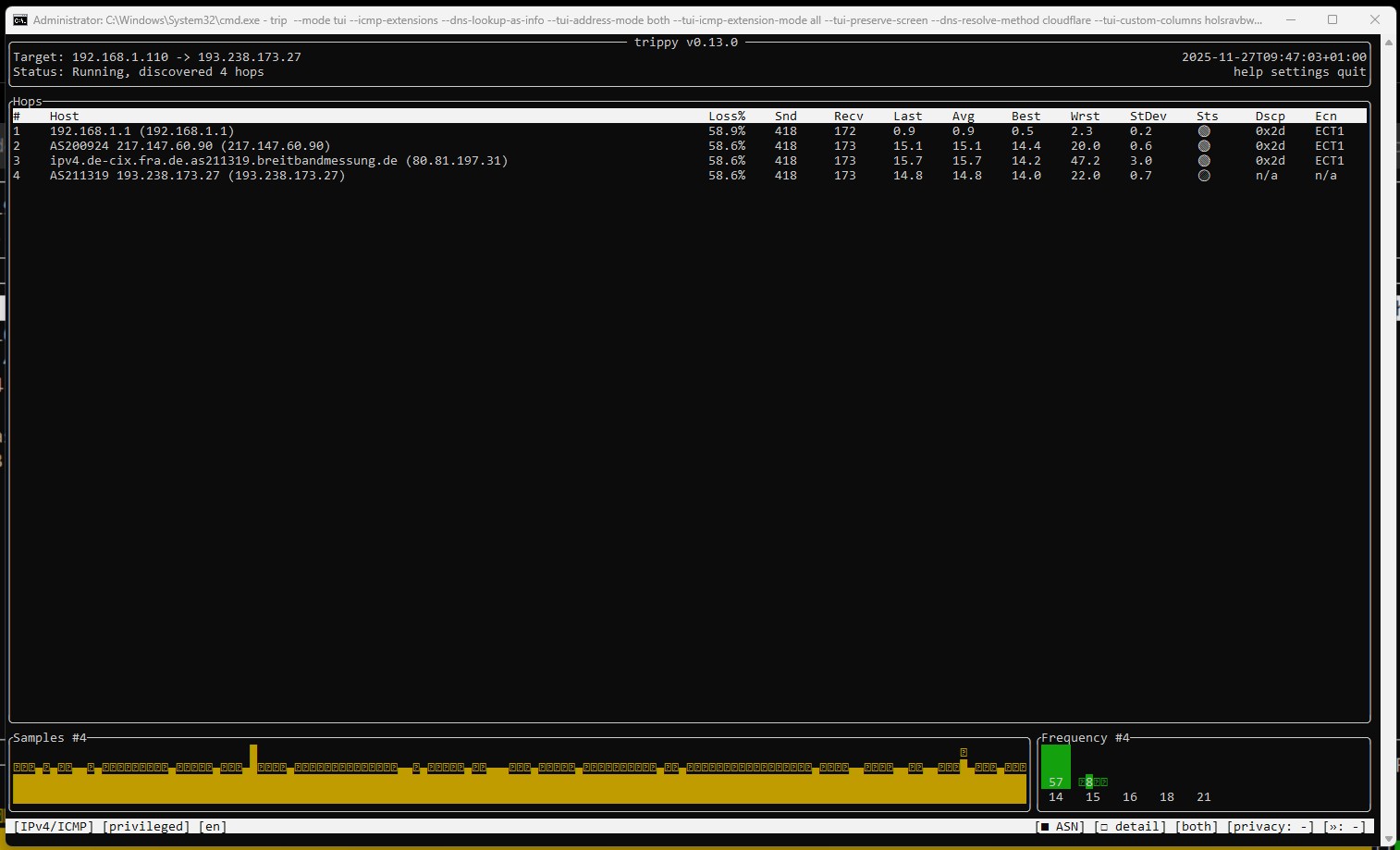
Task: Click the 'Sts' column header
Action: (1208, 117)
